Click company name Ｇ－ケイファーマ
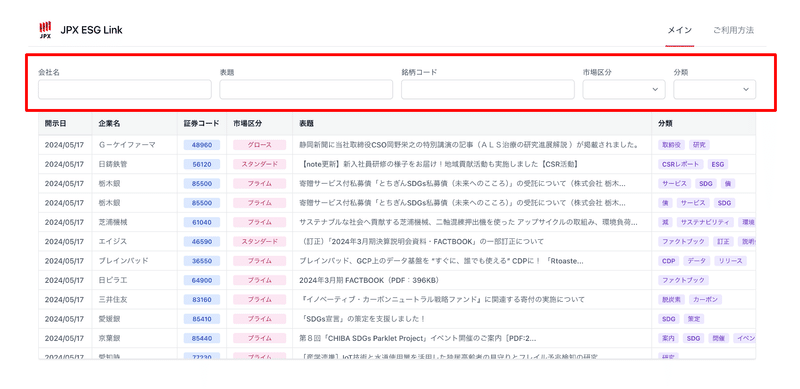The height and width of the screenshot is (389, 800). pyautogui.click(x=127, y=145)
